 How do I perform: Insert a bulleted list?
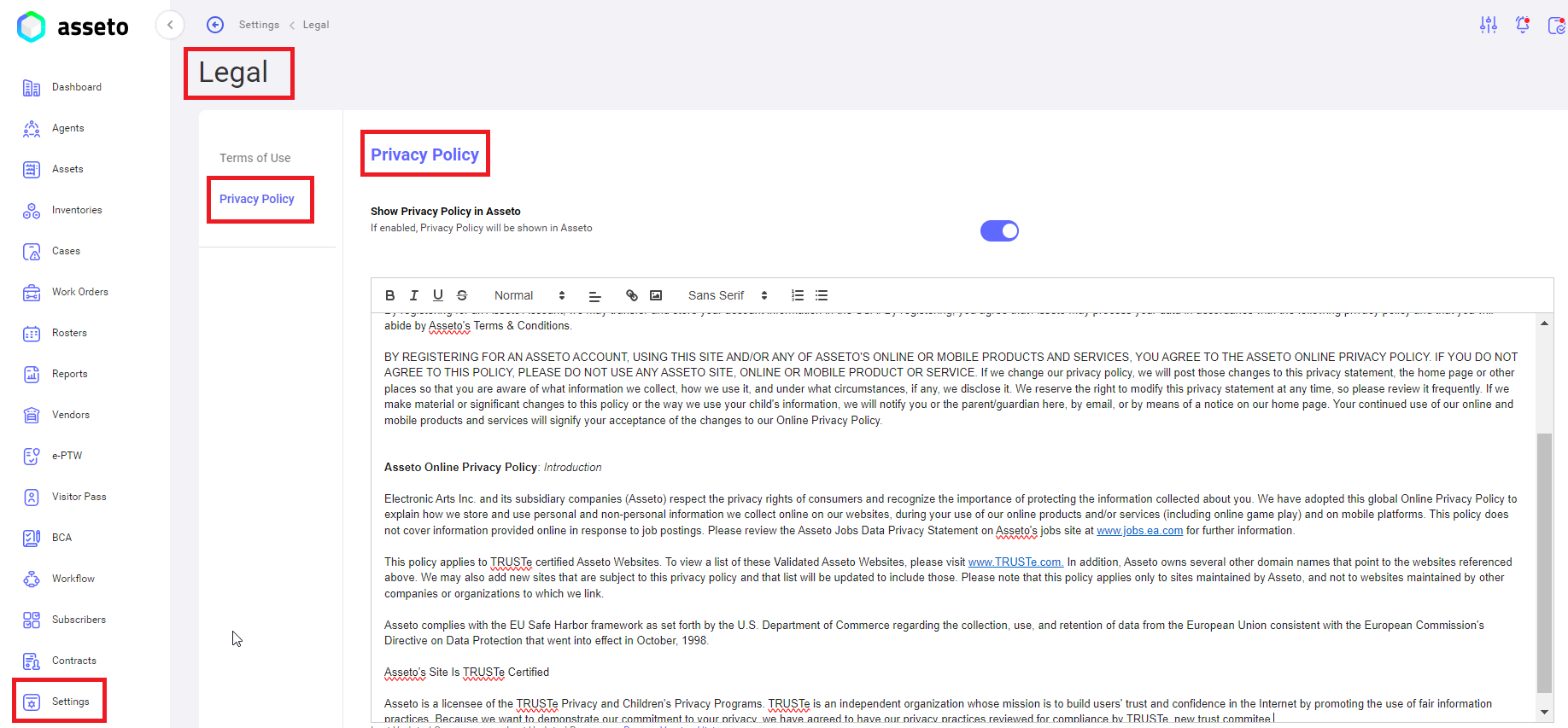tap(822, 295)
